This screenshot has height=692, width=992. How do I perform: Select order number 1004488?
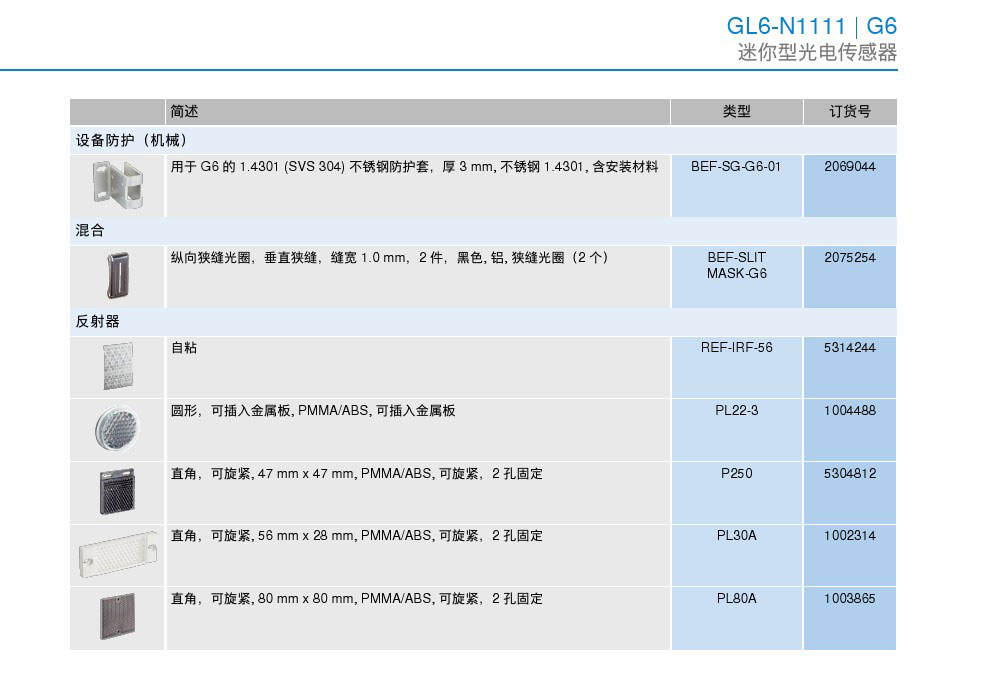click(850, 411)
